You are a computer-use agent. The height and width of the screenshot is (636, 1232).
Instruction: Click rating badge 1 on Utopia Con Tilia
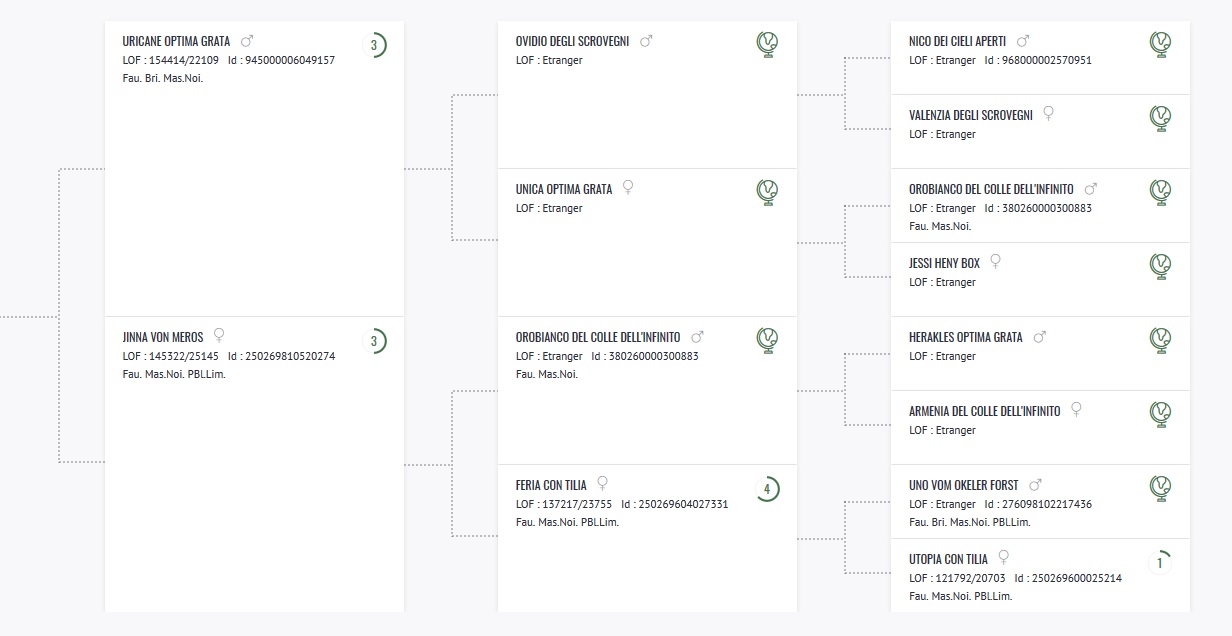click(1160, 563)
